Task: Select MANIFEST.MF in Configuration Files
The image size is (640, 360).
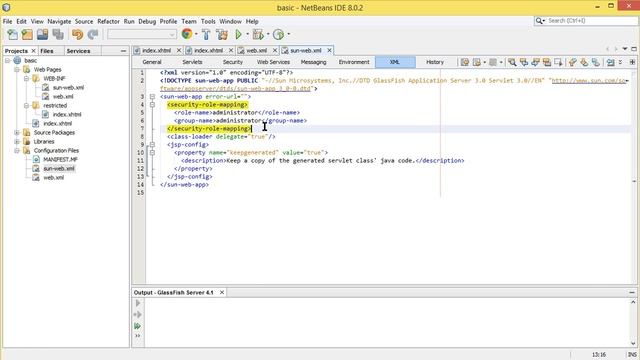Action: tap(60, 160)
